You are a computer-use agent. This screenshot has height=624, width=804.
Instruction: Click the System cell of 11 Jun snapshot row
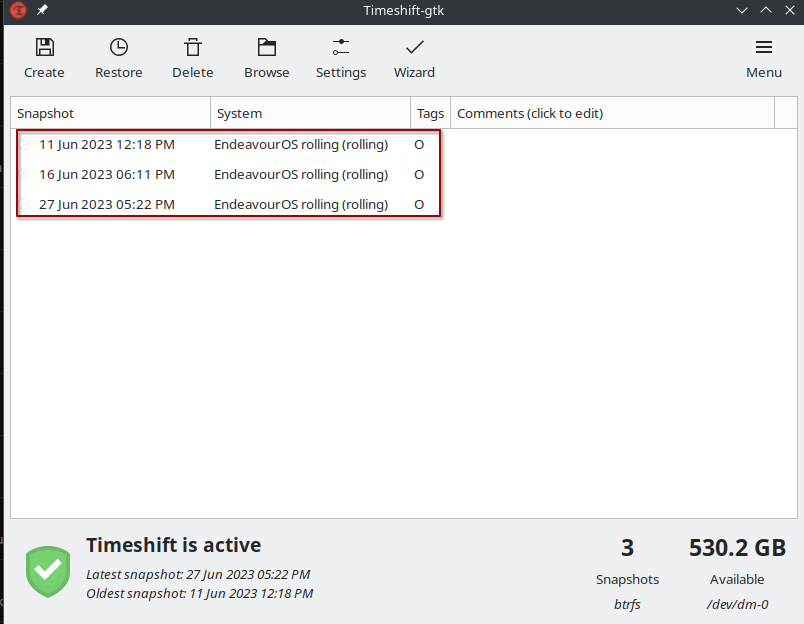[301, 145]
